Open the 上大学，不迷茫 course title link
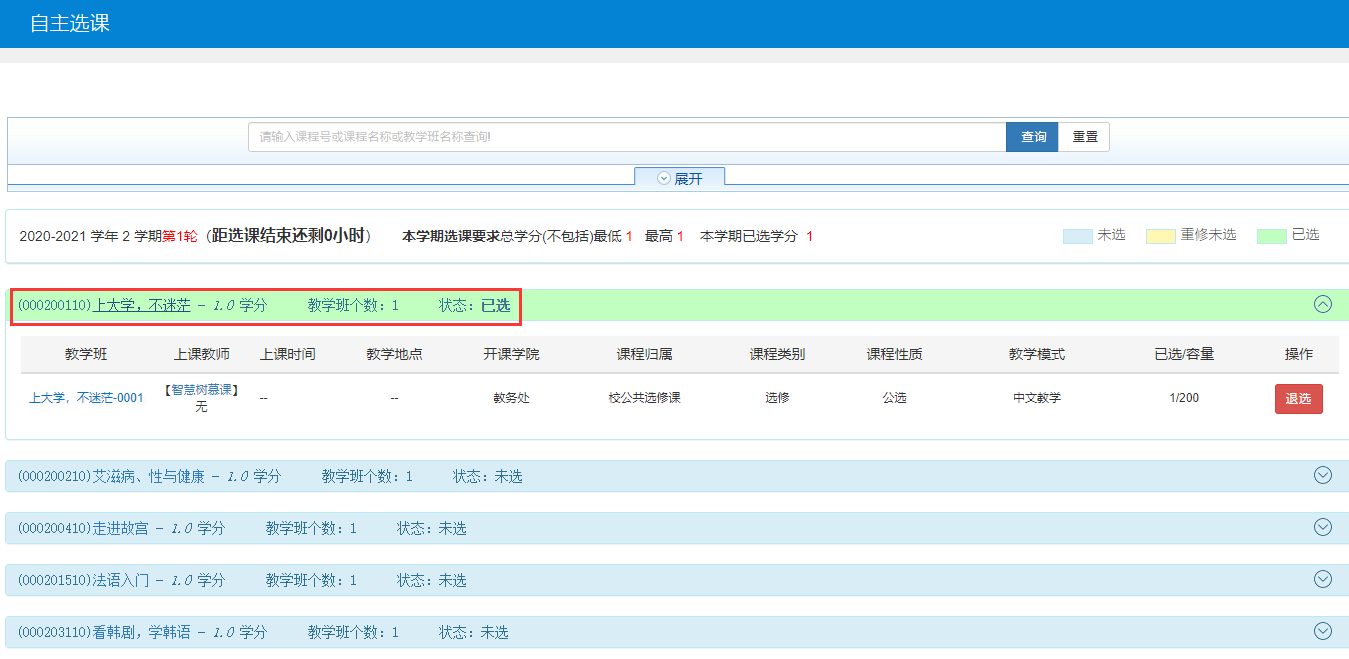Viewport: 1349px width, 659px height. pos(141,305)
